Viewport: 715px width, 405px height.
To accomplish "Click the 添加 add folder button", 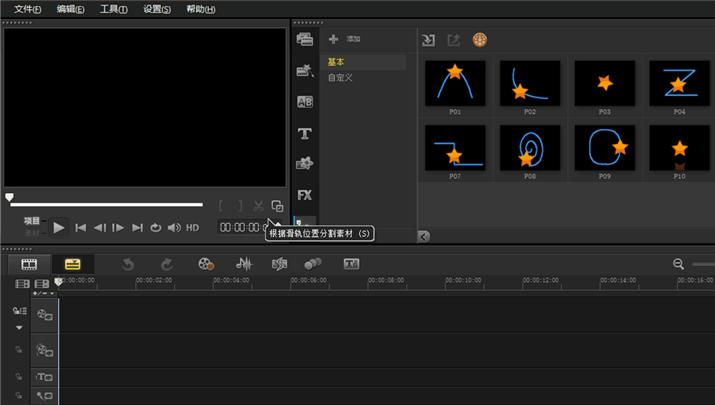I will (344, 39).
